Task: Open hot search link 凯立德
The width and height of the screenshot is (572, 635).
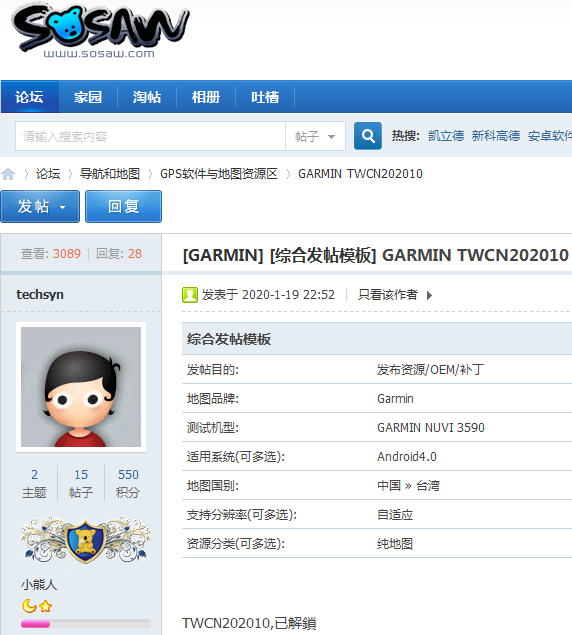Action: click(446, 136)
